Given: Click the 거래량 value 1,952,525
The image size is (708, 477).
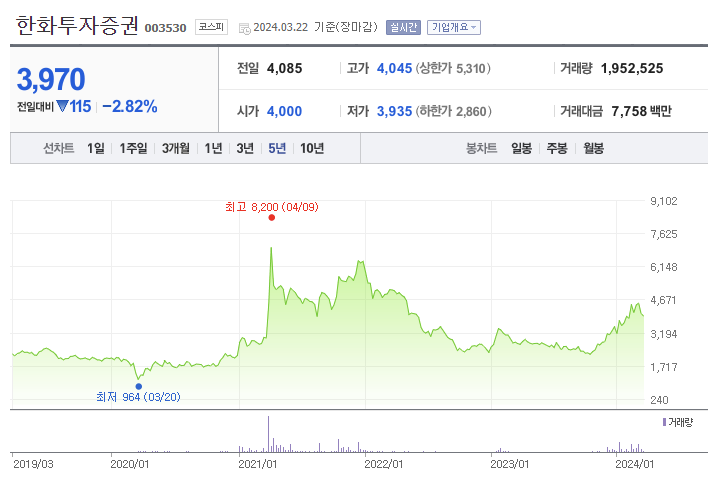Looking at the screenshot, I should click(x=632, y=69).
